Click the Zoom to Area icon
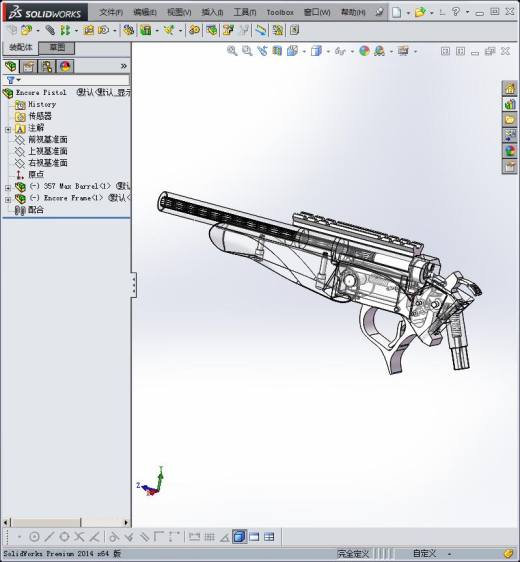This screenshot has height=562, width=520. pos(247,51)
